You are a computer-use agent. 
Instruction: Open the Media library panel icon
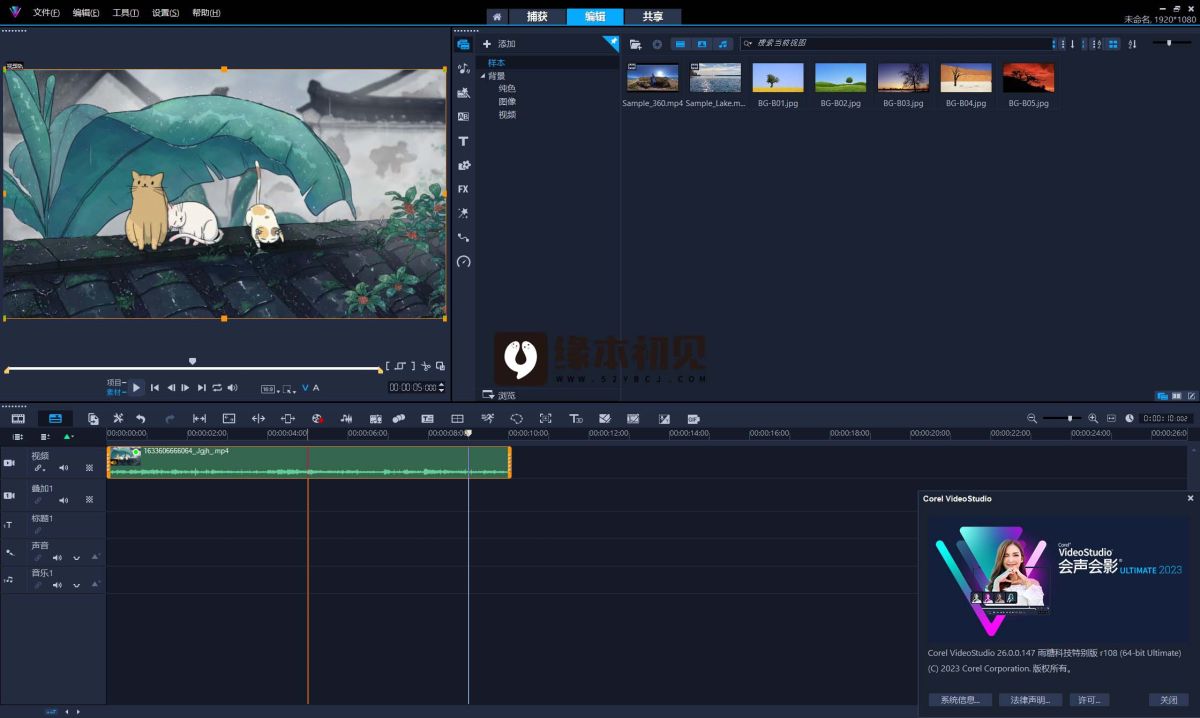[463, 44]
